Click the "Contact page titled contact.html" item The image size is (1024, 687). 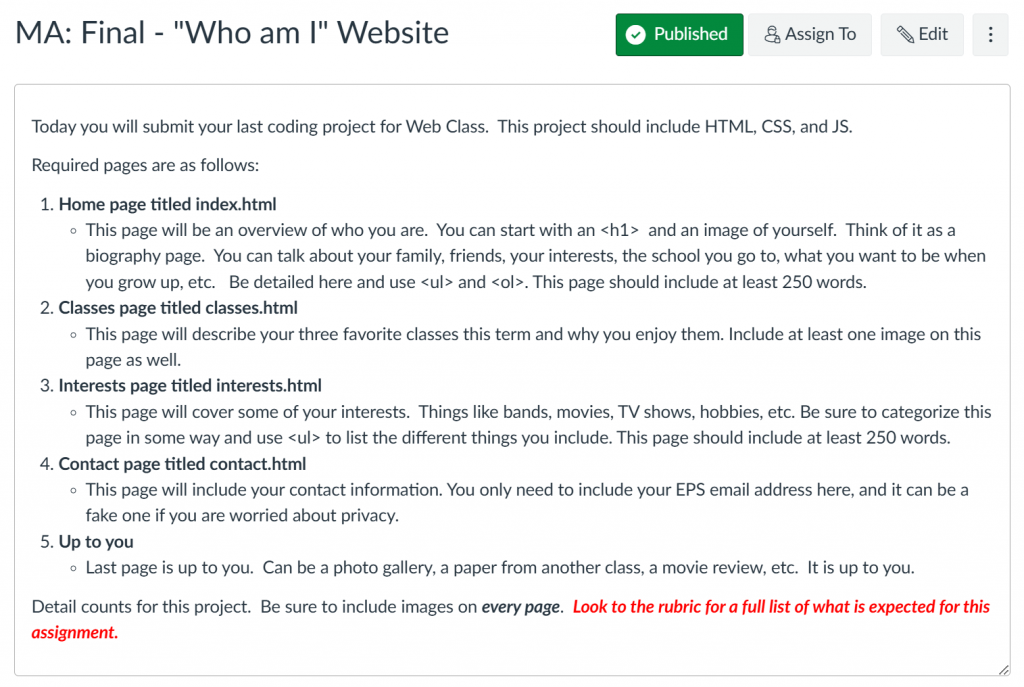coord(182,464)
